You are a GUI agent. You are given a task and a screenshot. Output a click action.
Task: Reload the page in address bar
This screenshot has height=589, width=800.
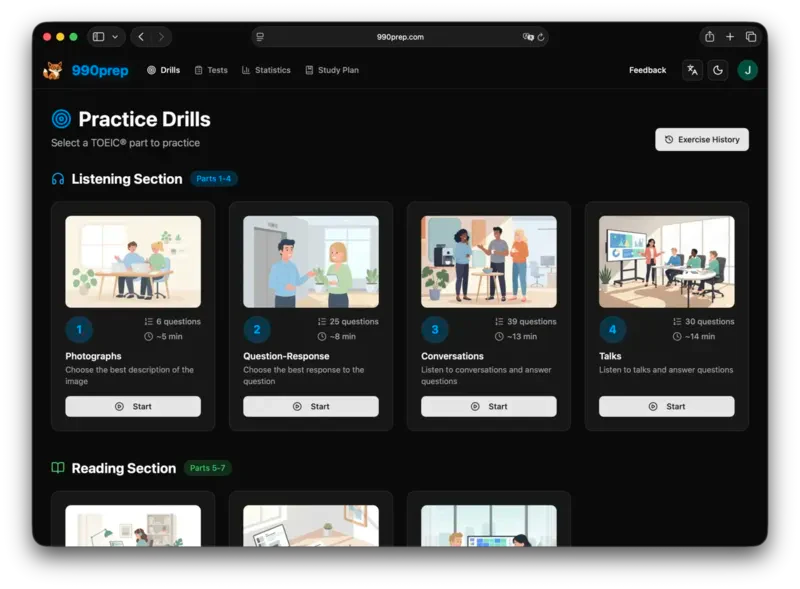pos(541,37)
